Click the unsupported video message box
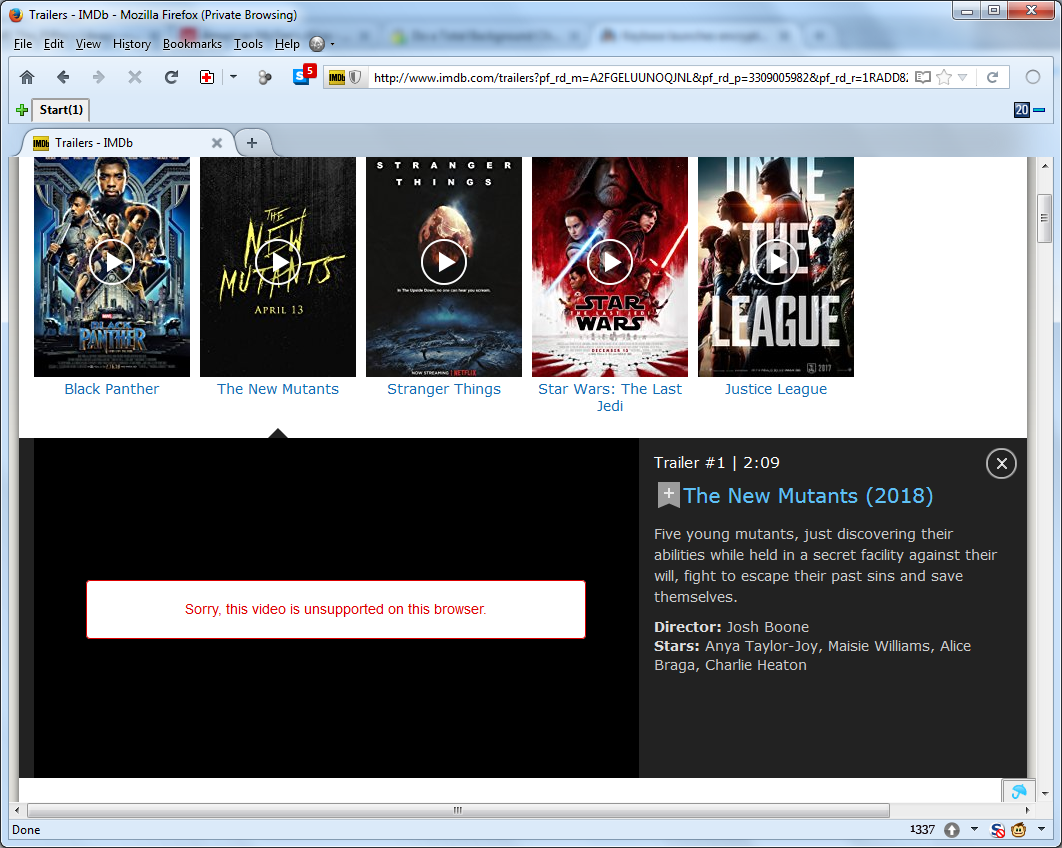Viewport: 1062px width, 848px height. [x=336, y=609]
